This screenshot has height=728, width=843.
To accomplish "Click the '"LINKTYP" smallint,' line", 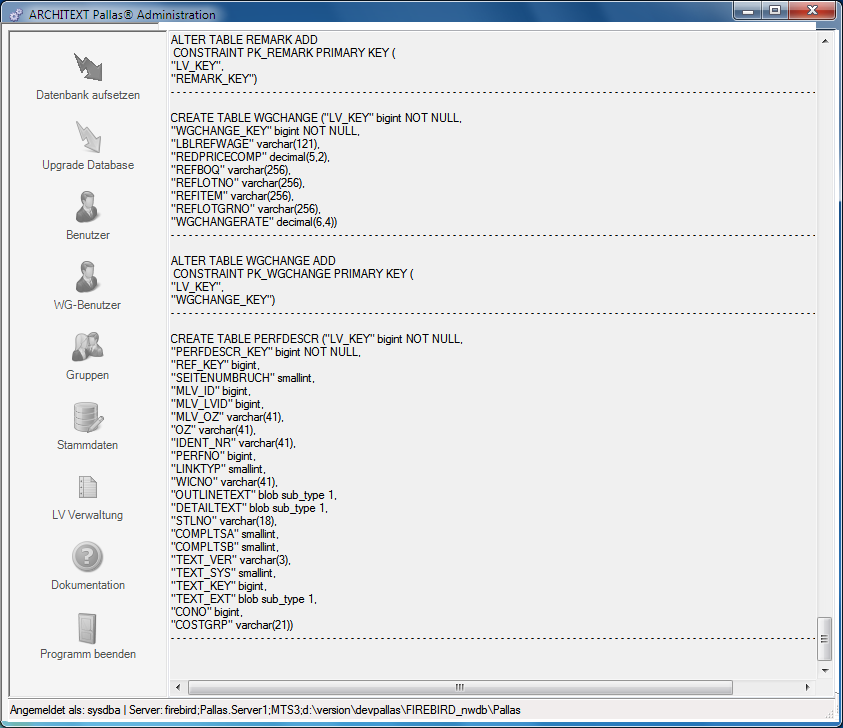I will coord(218,469).
